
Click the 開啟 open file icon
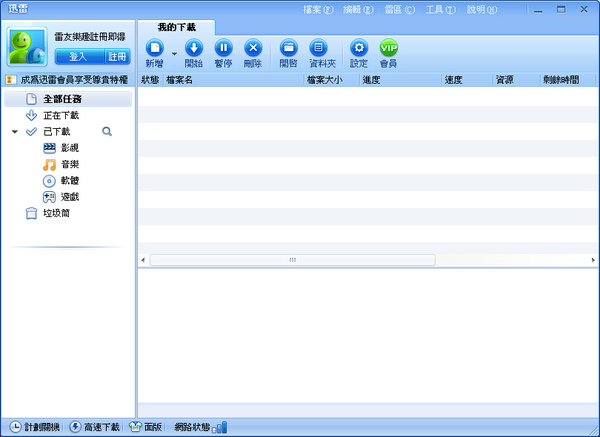[289, 48]
